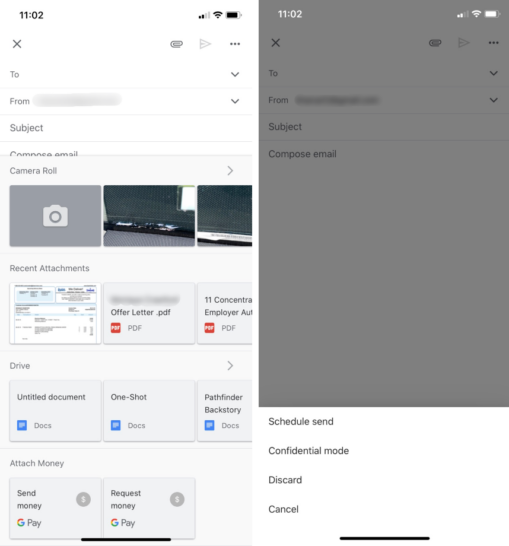The height and width of the screenshot is (546, 509).
Task: Tap the send arrow icon on left screen
Action: 205,44
